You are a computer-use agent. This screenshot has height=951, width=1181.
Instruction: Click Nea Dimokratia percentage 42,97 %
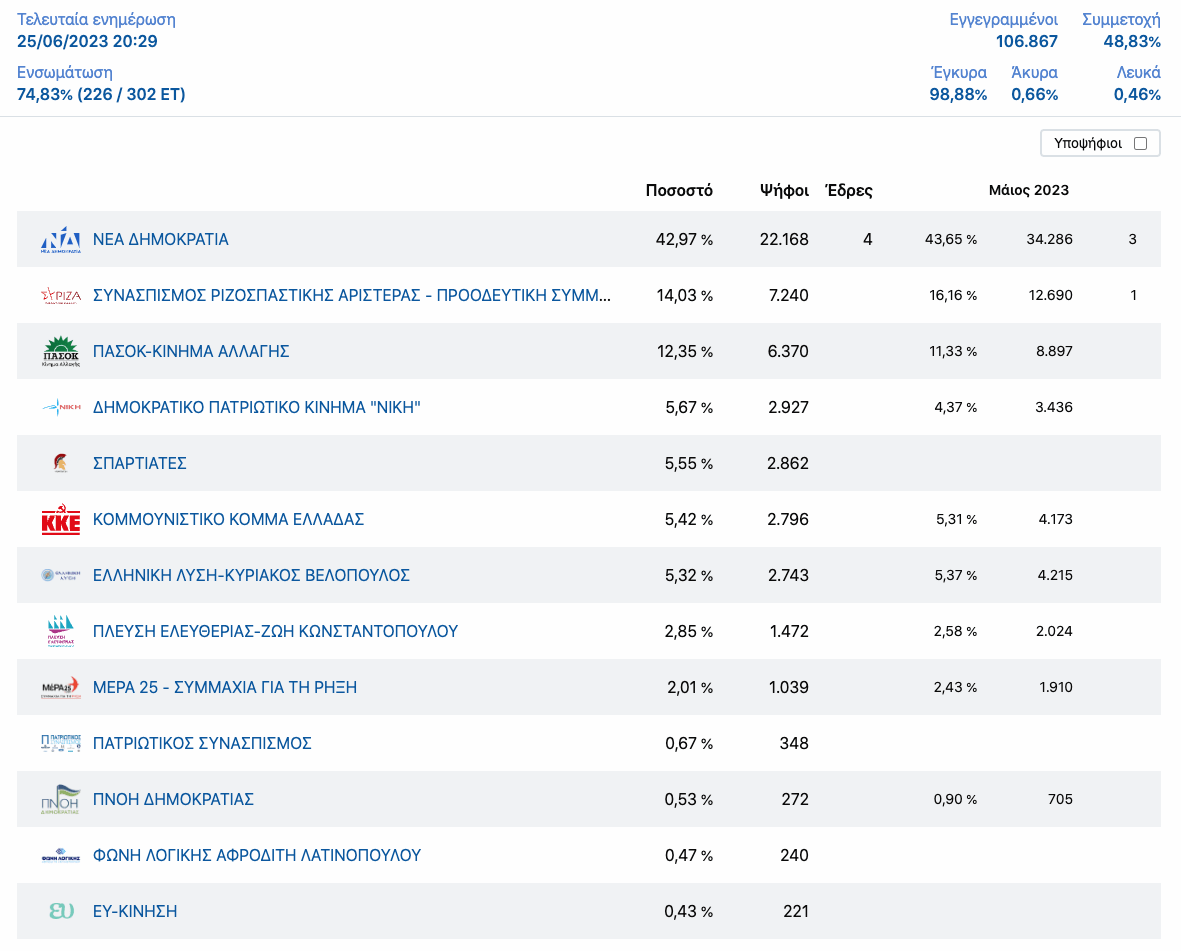pos(684,239)
